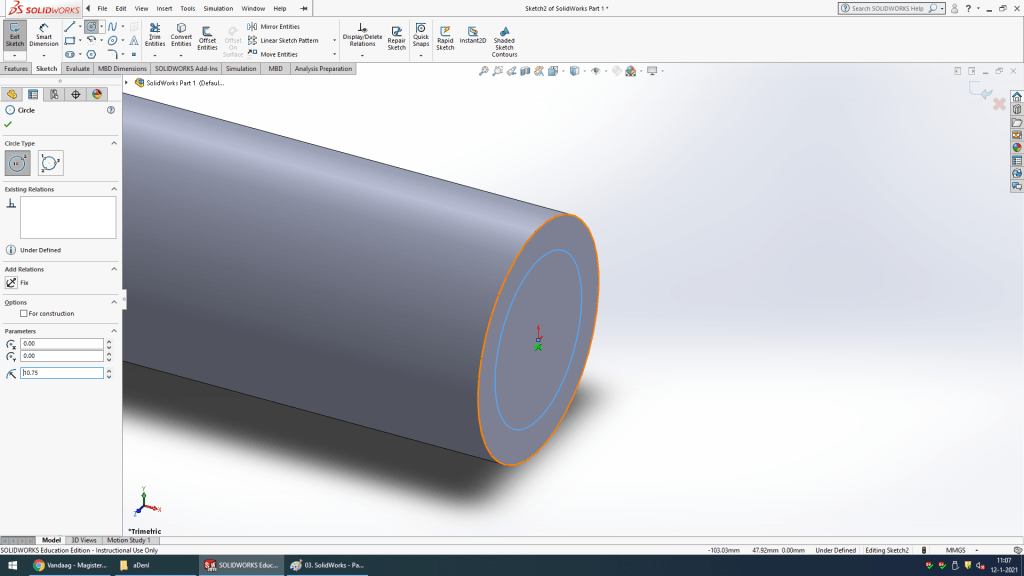This screenshot has width=1024, height=576.
Task: Switch to the Evaluate tab
Action: [x=78, y=69]
